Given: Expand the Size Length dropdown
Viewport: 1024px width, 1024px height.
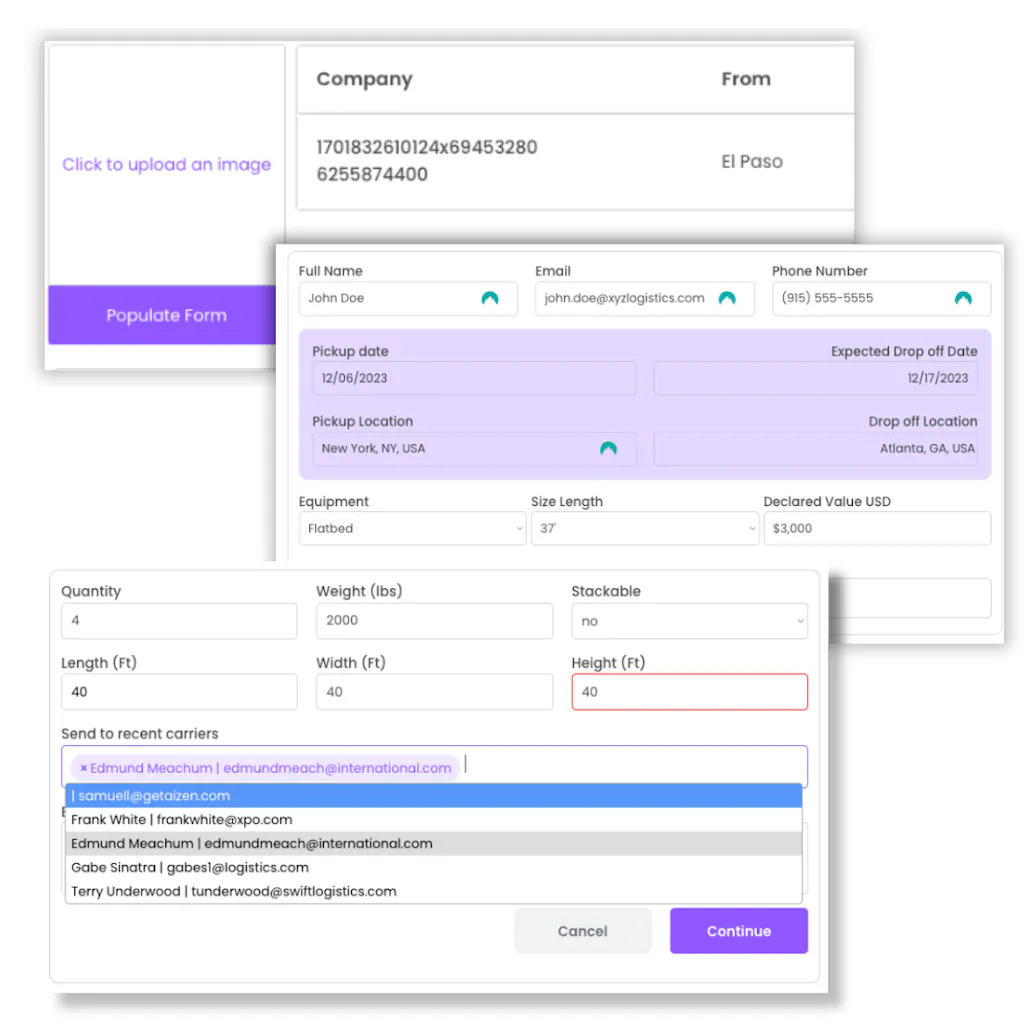Looking at the screenshot, I should tap(644, 528).
